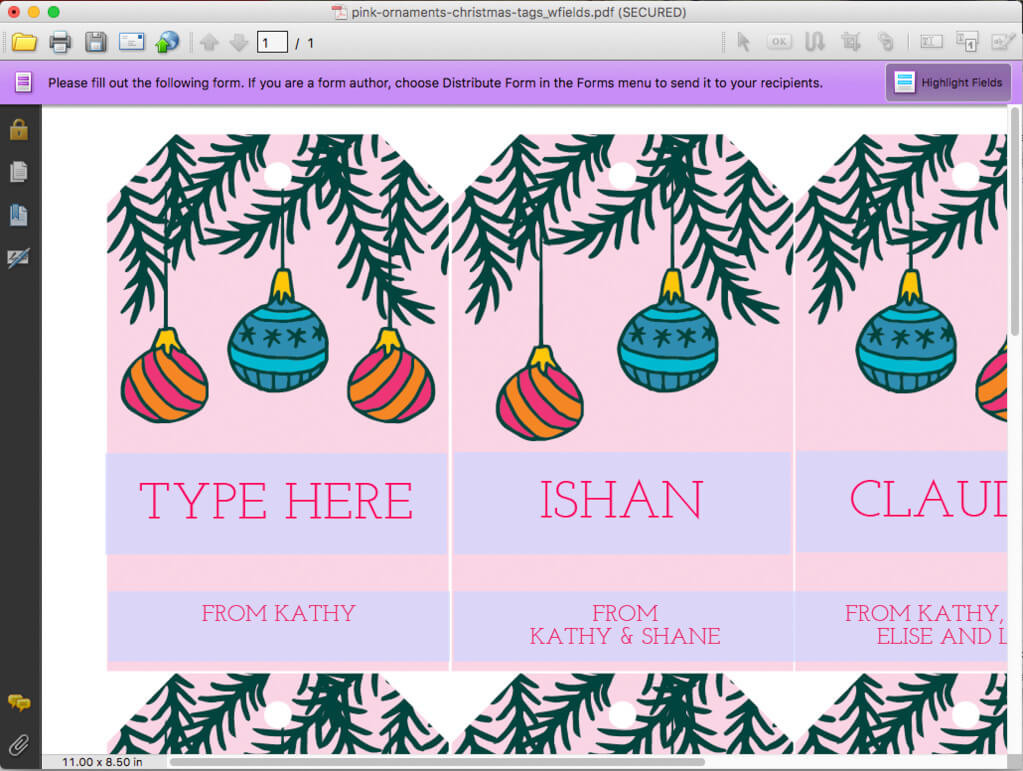This screenshot has height=771, width=1023.
Task: Click the page number input field
Action: (272, 42)
